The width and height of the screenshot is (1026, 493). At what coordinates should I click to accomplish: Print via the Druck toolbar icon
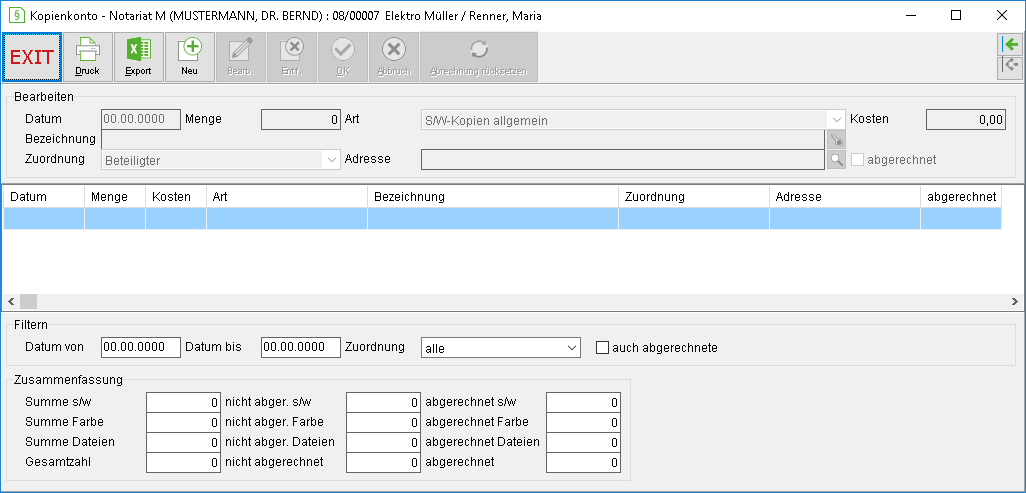pyautogui.click(x=87, y=57)
